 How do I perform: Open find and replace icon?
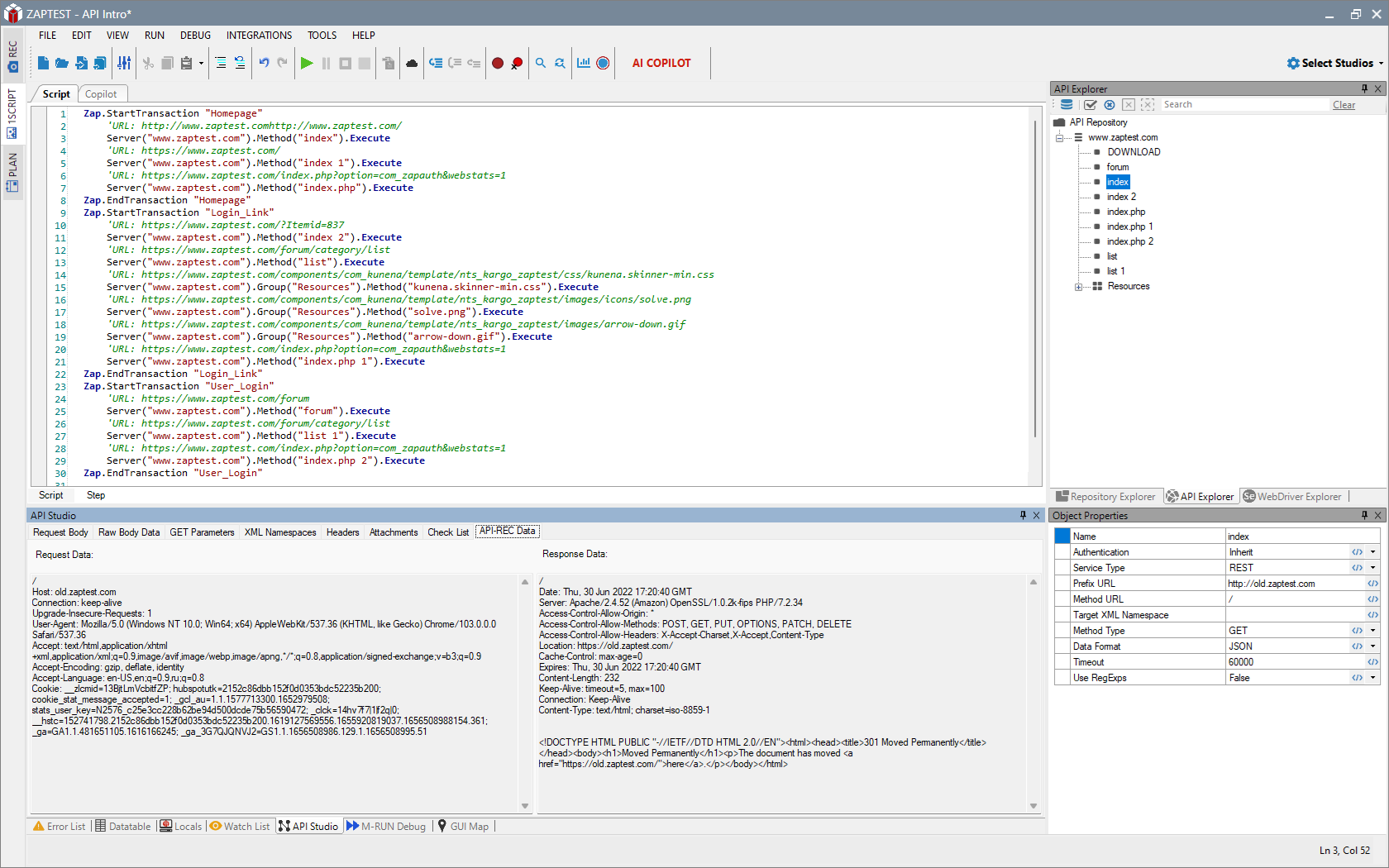click(x=560, y=63)
